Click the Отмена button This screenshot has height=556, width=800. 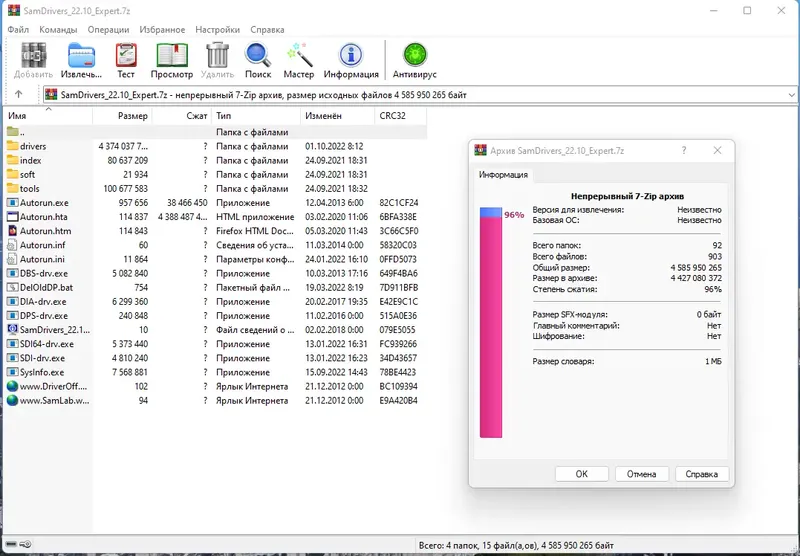click(x=641, y=474)
